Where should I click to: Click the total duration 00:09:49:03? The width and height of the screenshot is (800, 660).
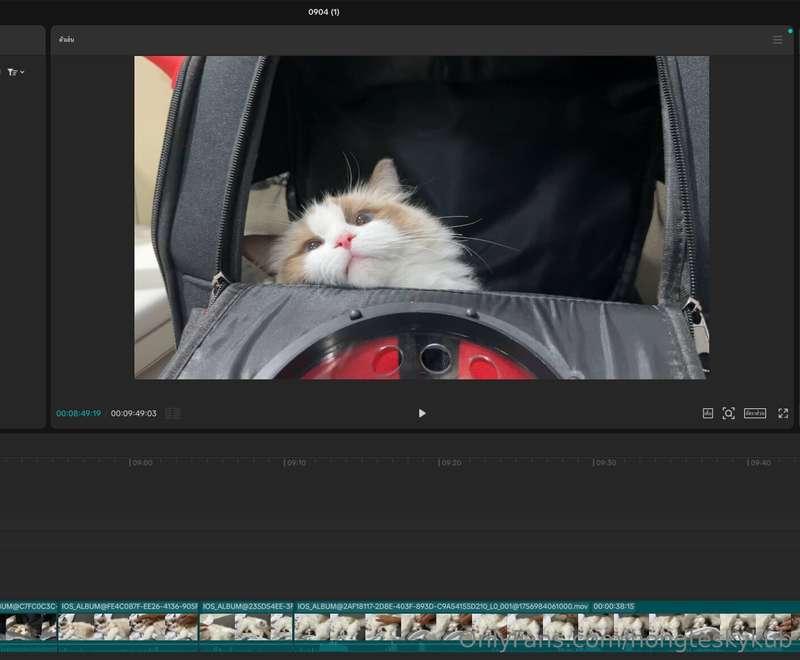[x=133, y=413]
